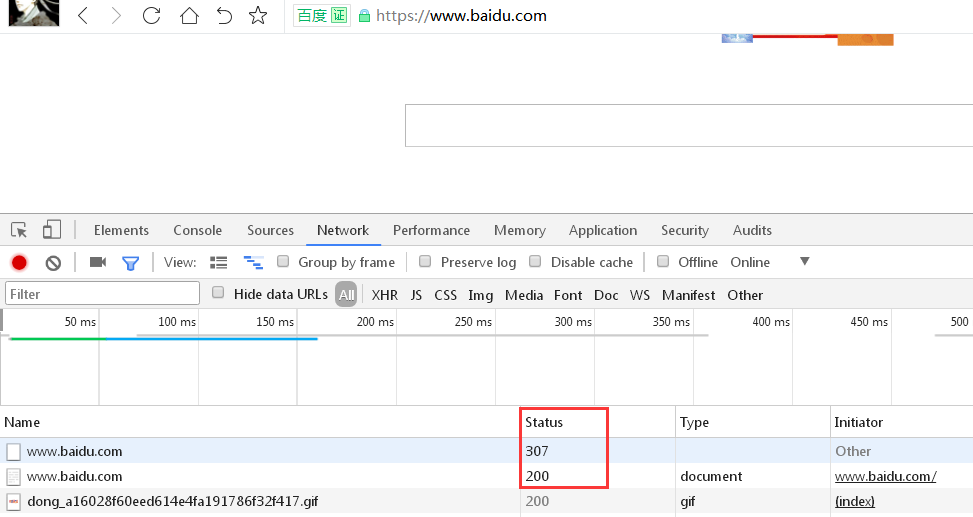Toggle the filter funnel icon
Image resolution: width=973 pixels, height=517 pixels.
[130, 263]
